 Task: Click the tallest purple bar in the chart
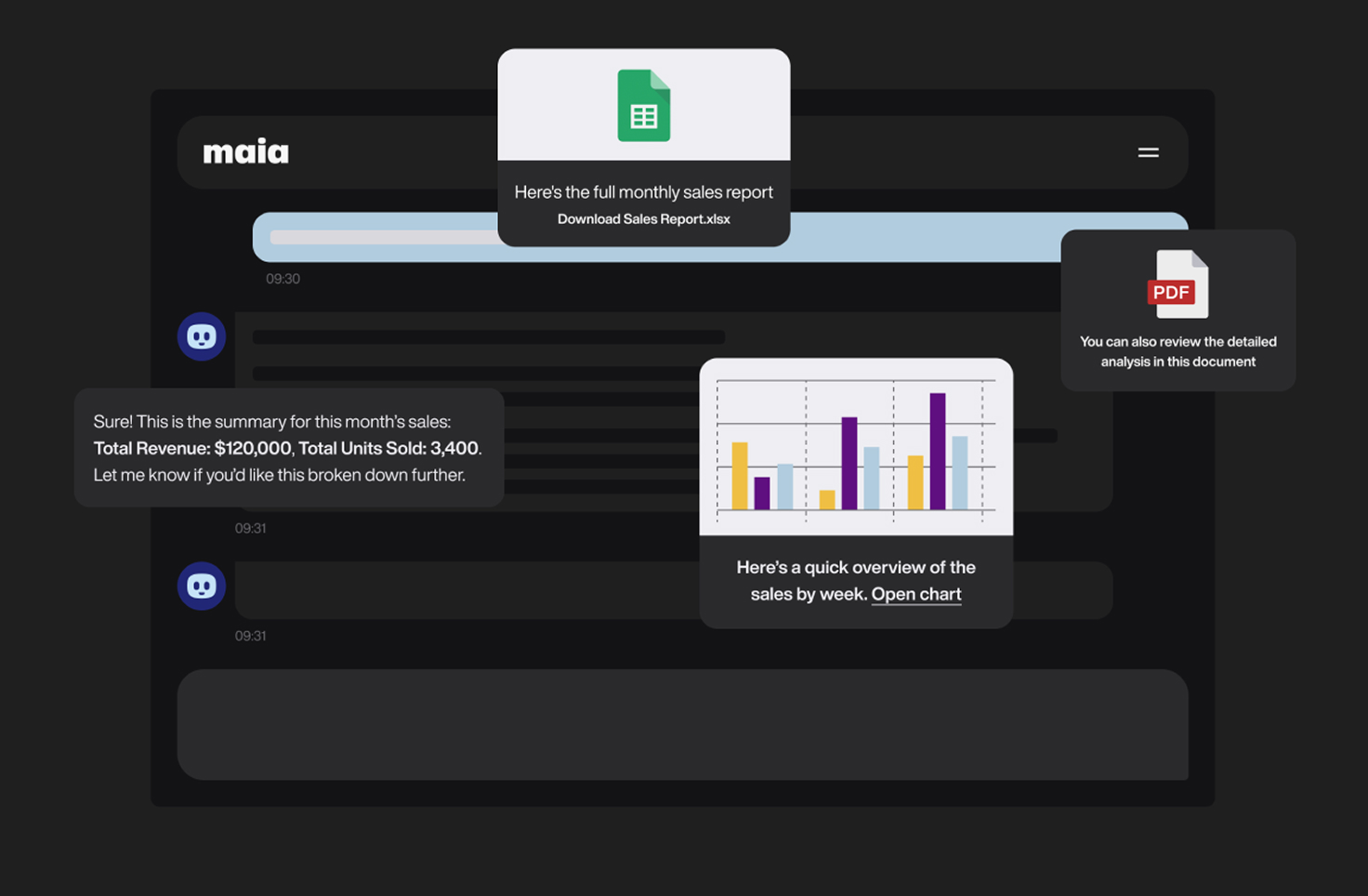coord(938,451)
